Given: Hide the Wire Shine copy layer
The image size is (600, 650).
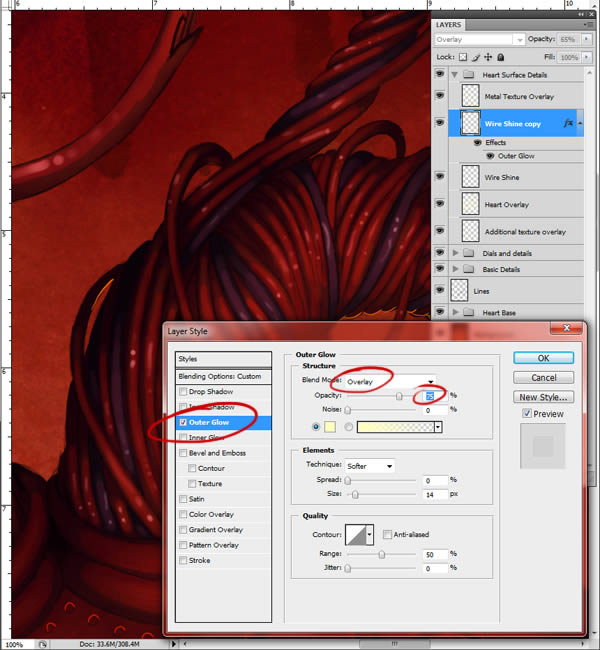Looking at the screenshot, I should pos(440,122).
